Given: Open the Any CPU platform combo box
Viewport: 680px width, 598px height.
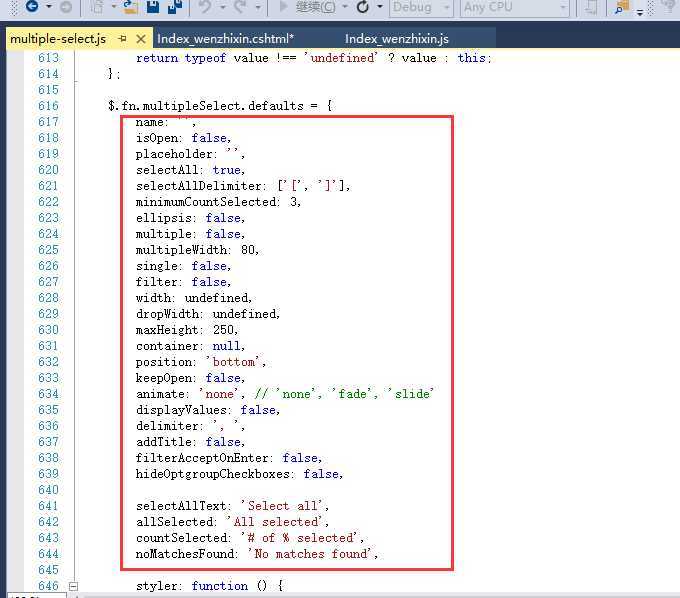Looking at the screenshot, I should point(514,7).
